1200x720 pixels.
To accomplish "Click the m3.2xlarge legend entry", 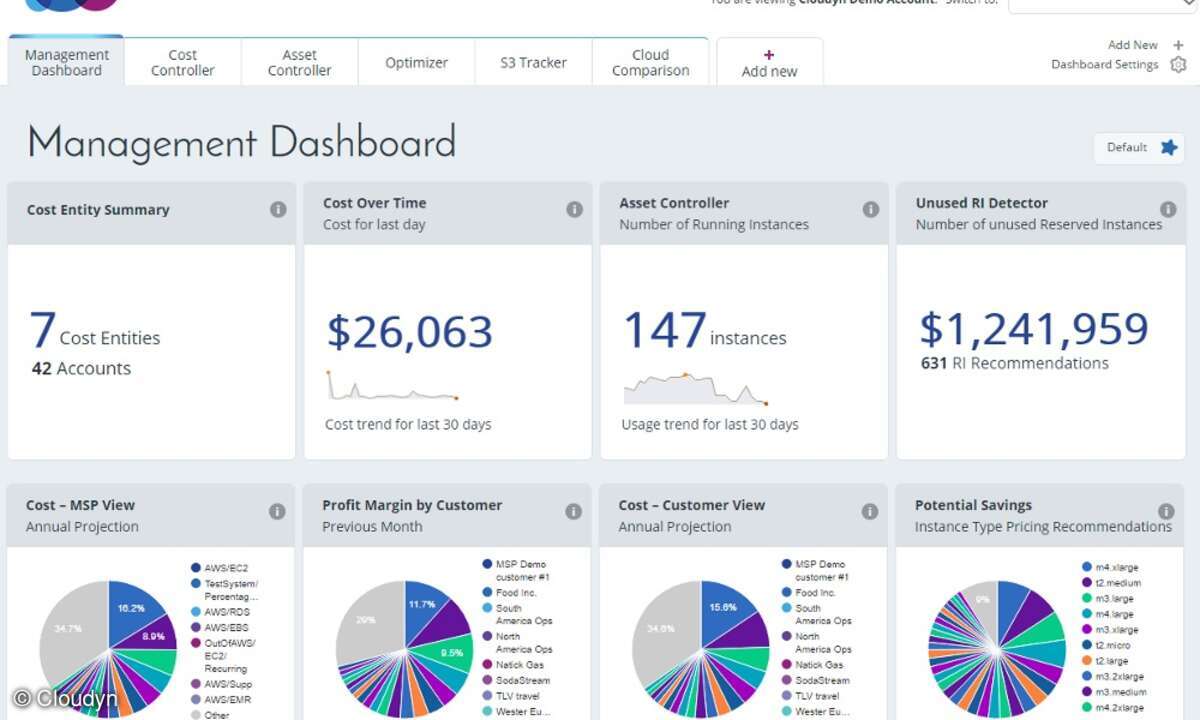I will click(x=1112, y=677).
